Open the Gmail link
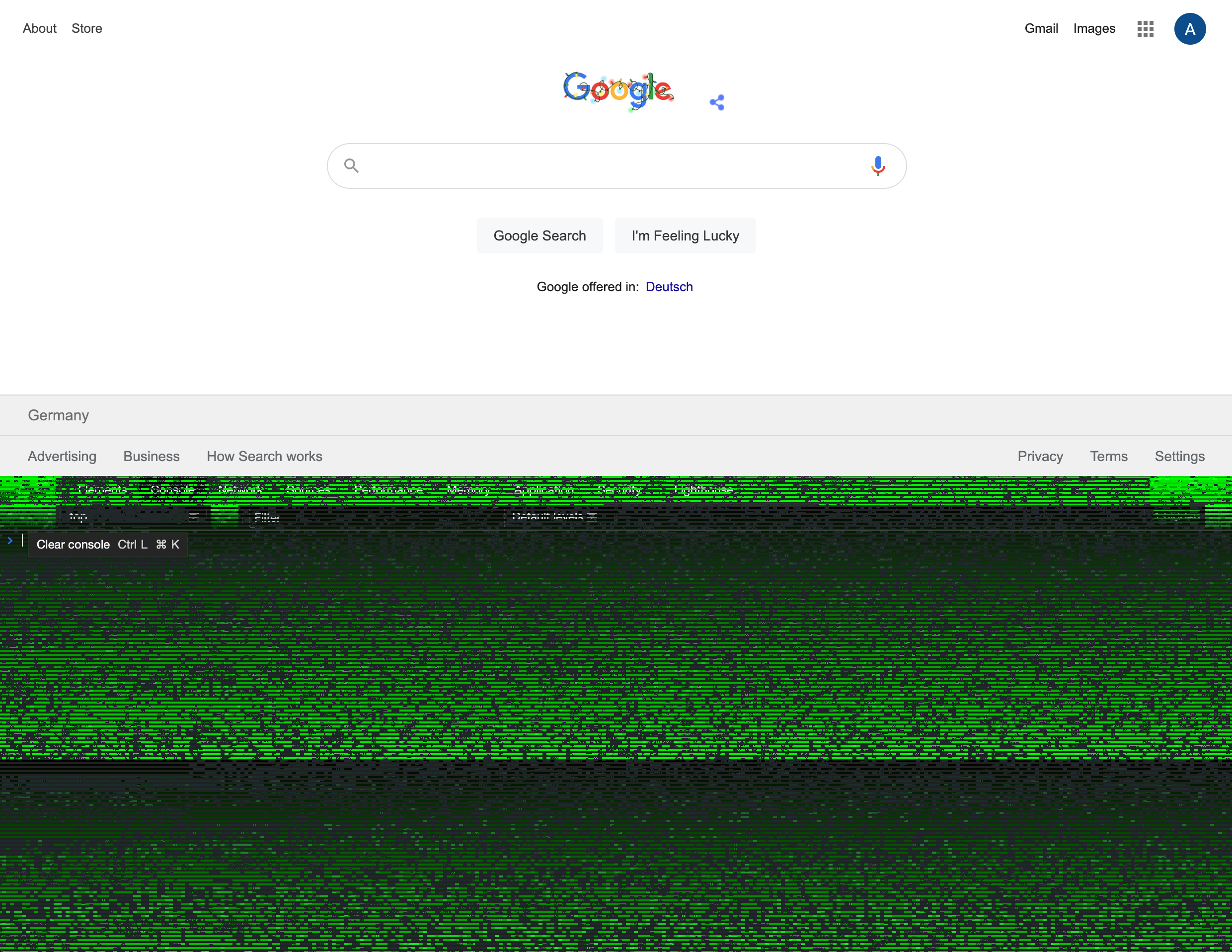The image size is (1232, 952). tap(1041, 29)
